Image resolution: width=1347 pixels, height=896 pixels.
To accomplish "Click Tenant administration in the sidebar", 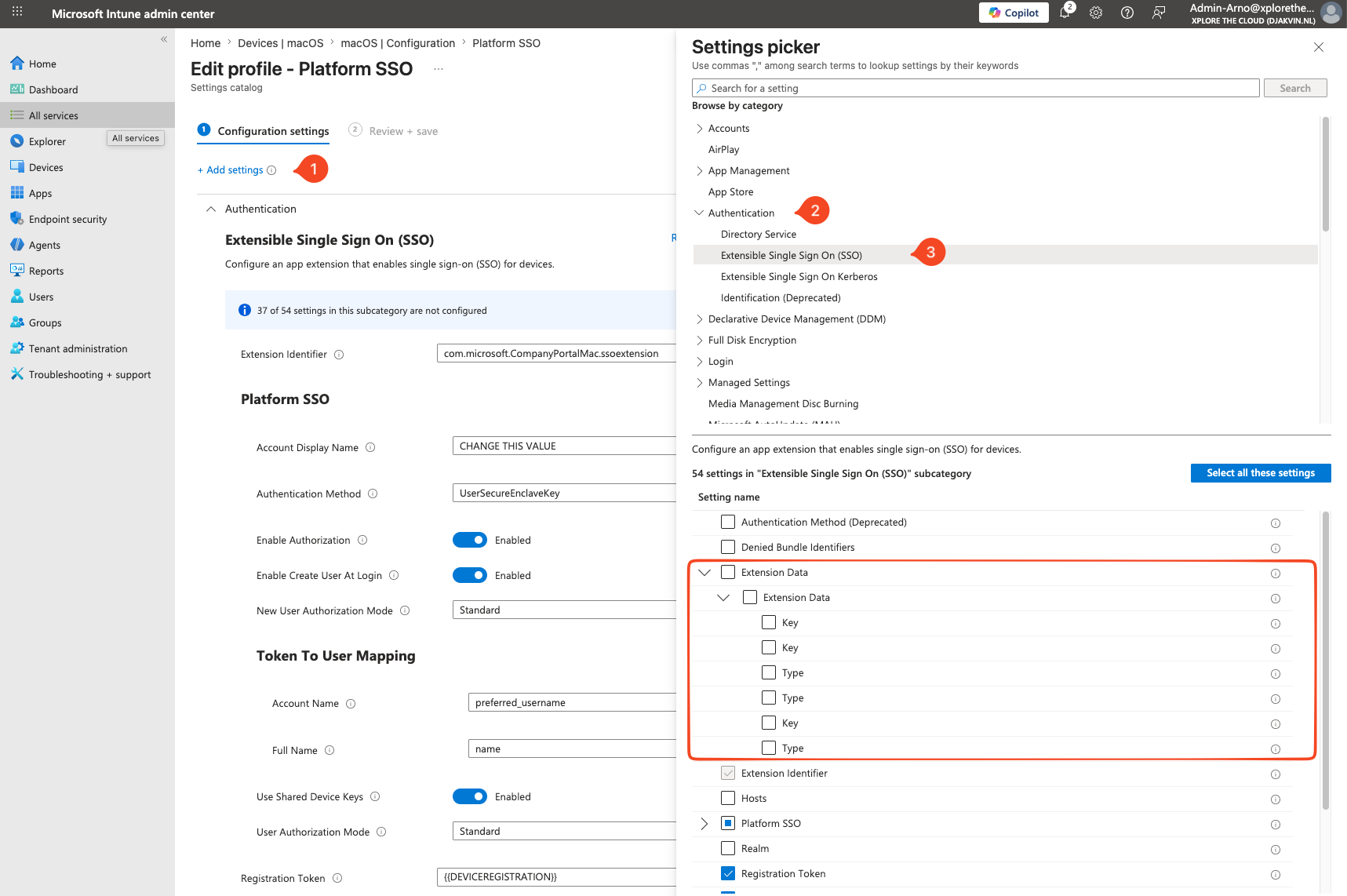I will coord(77,348).
